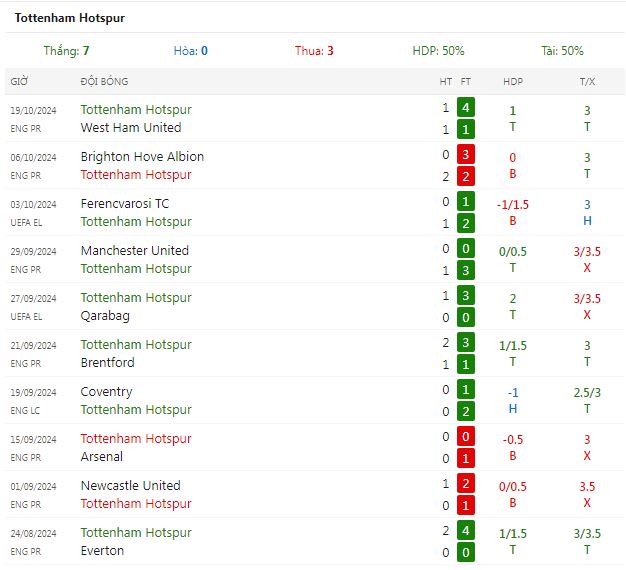The height and width of the screenshot is (570, 626).
Task: Click the 19/09/2024 match date
Action: point(34,393)
